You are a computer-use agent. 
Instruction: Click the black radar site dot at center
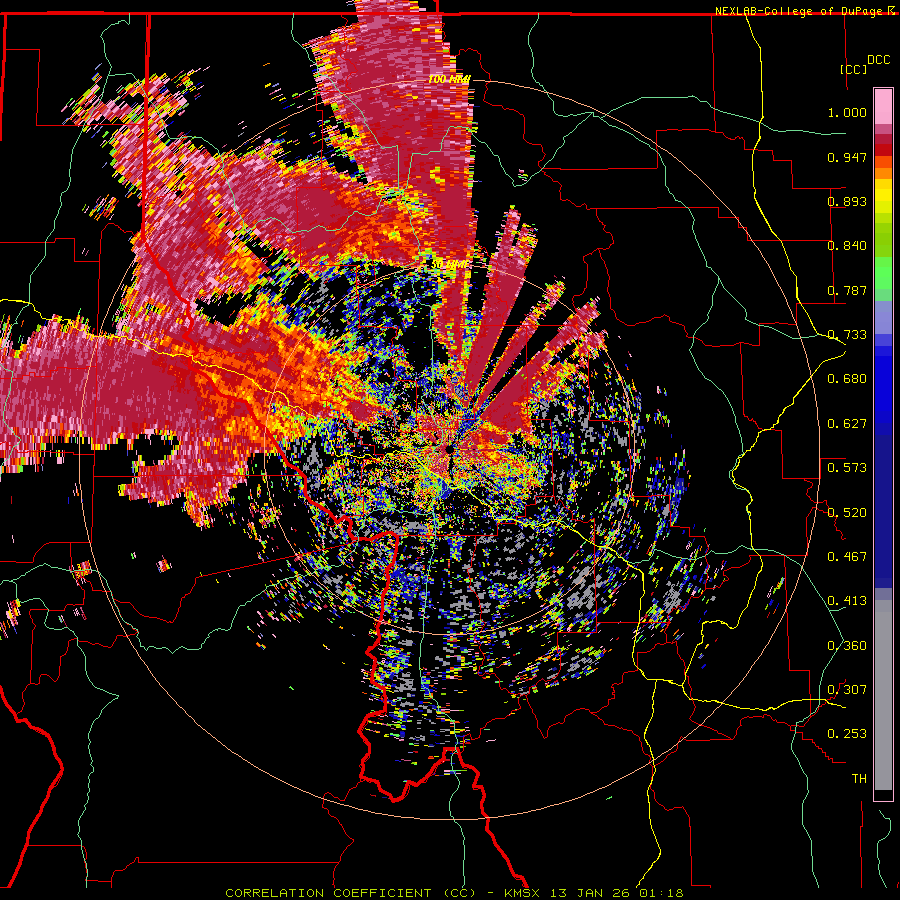coord(449,450)
